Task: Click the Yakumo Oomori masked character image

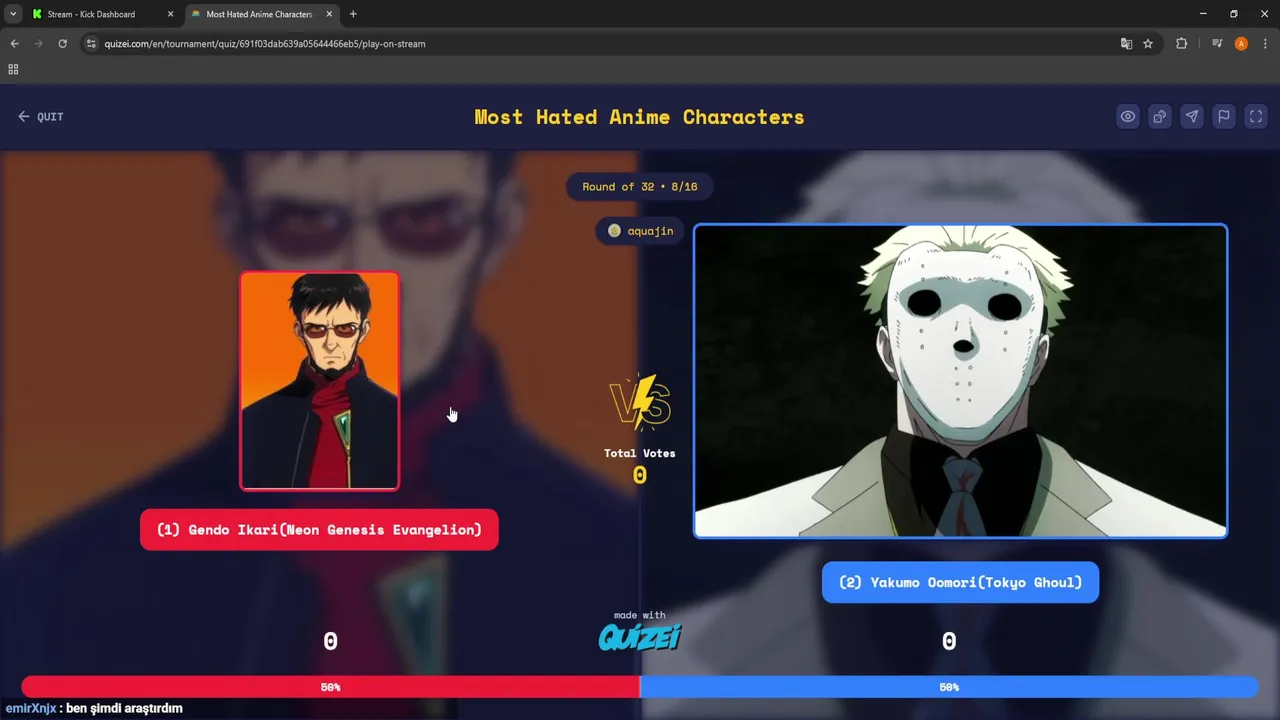Action: pyautogui.click(x=960, y=381)
